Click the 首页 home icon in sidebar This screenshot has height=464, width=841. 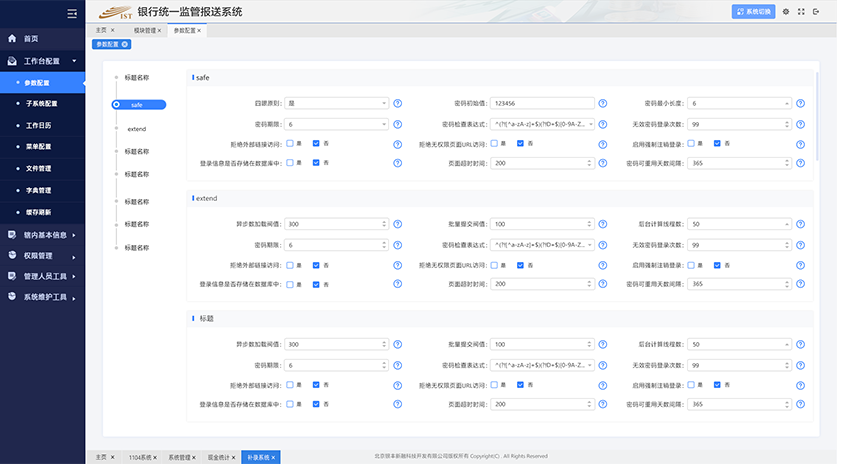click(12, 38)
